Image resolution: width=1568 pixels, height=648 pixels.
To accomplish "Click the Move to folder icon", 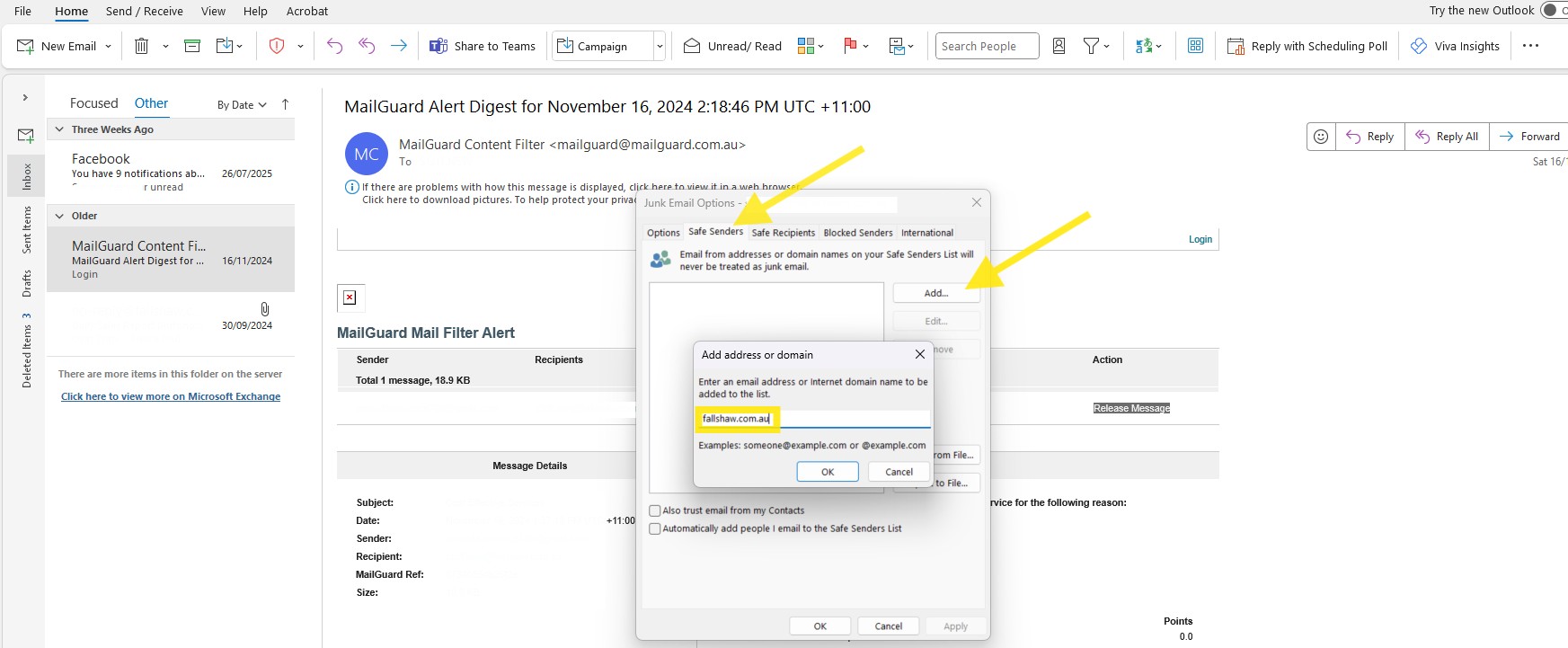I will [x=225, y=46].
